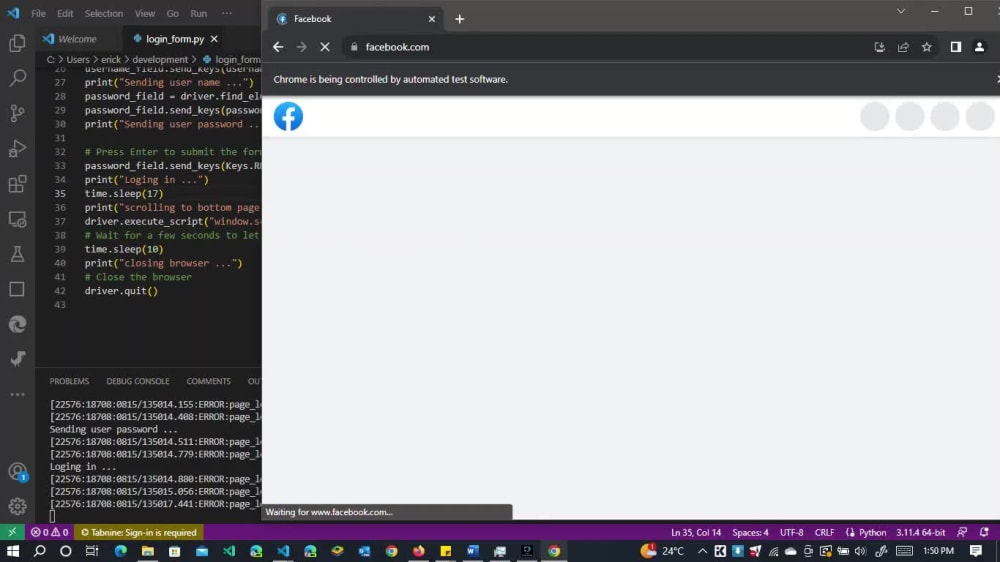Open the Extensions view in VS Code
Viewport: 1000px width, 562px height.
click(17, 184)
